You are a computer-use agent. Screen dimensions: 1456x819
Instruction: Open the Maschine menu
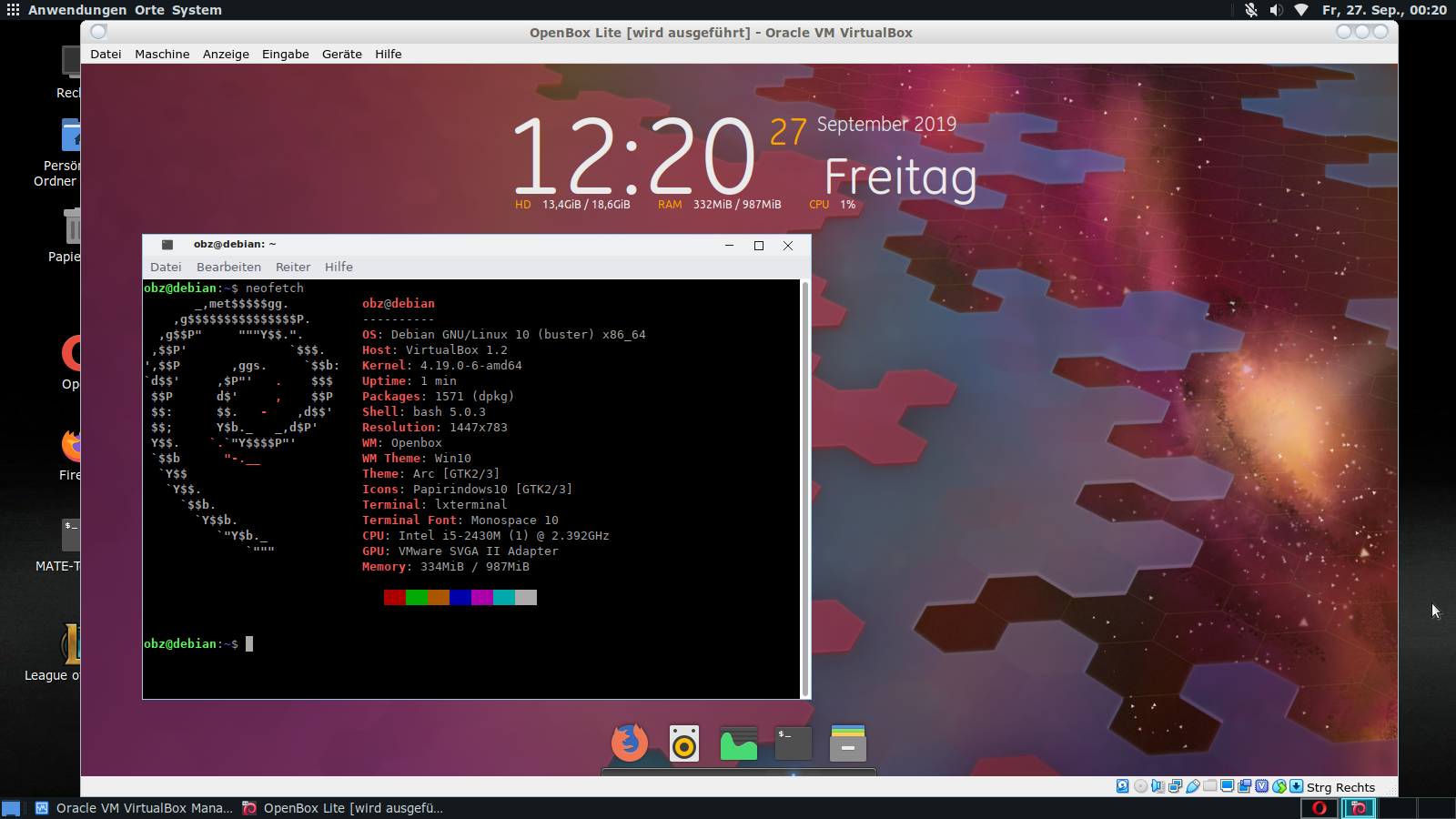(x=162, y=54)
